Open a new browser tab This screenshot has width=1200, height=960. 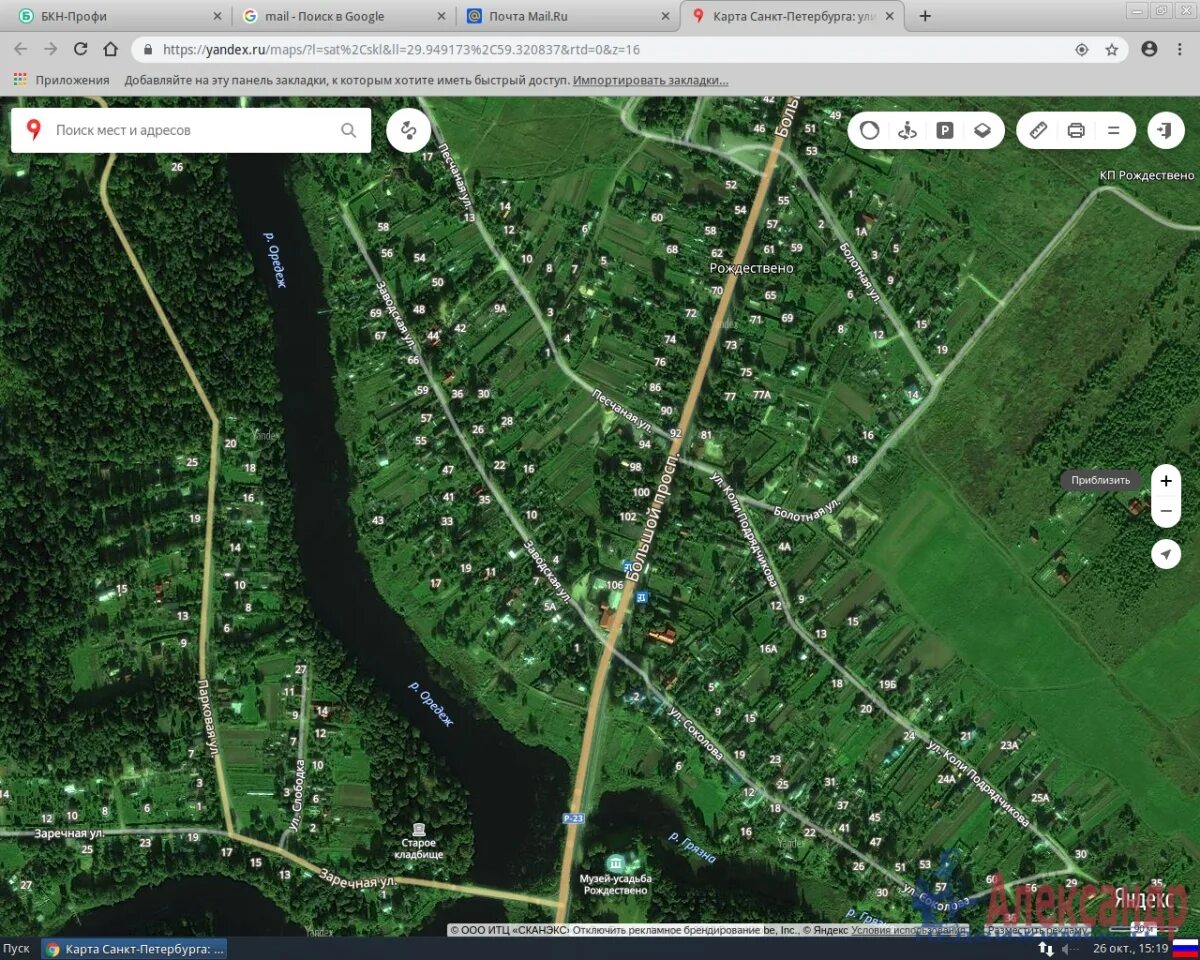[925, 16]
